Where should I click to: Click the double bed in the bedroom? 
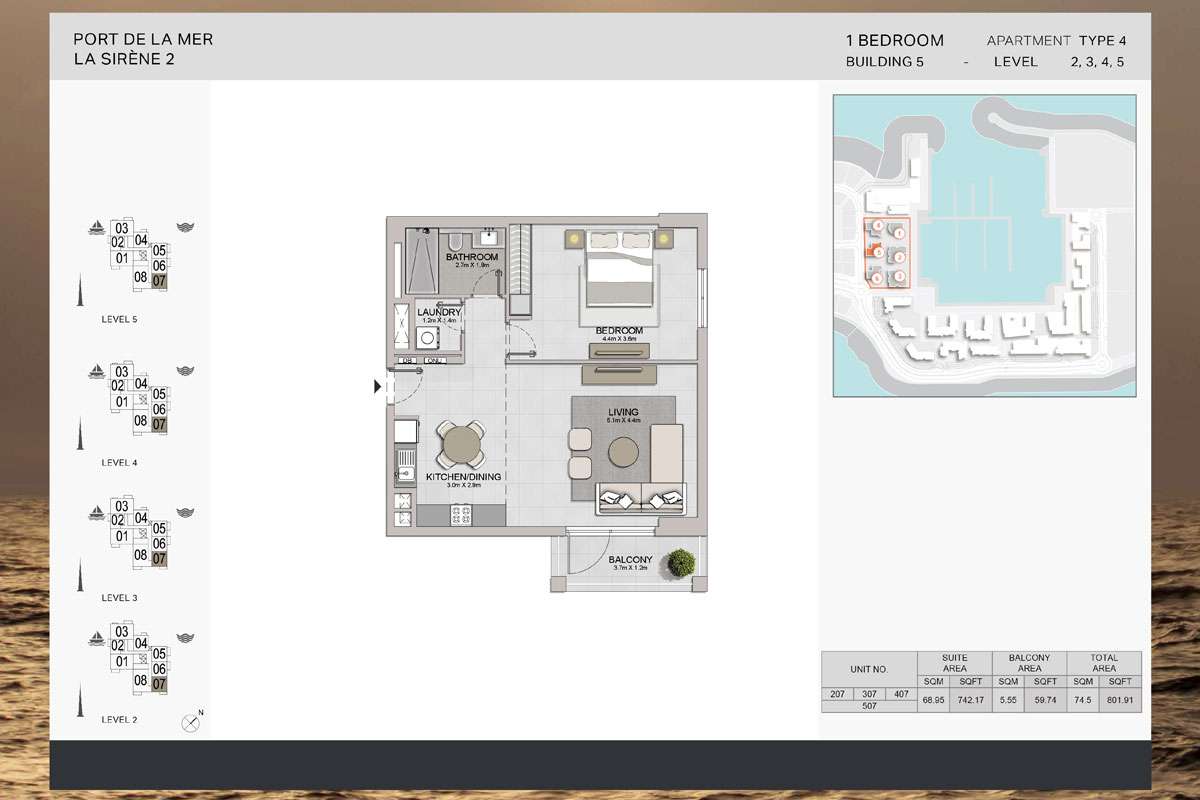(622, 266)
